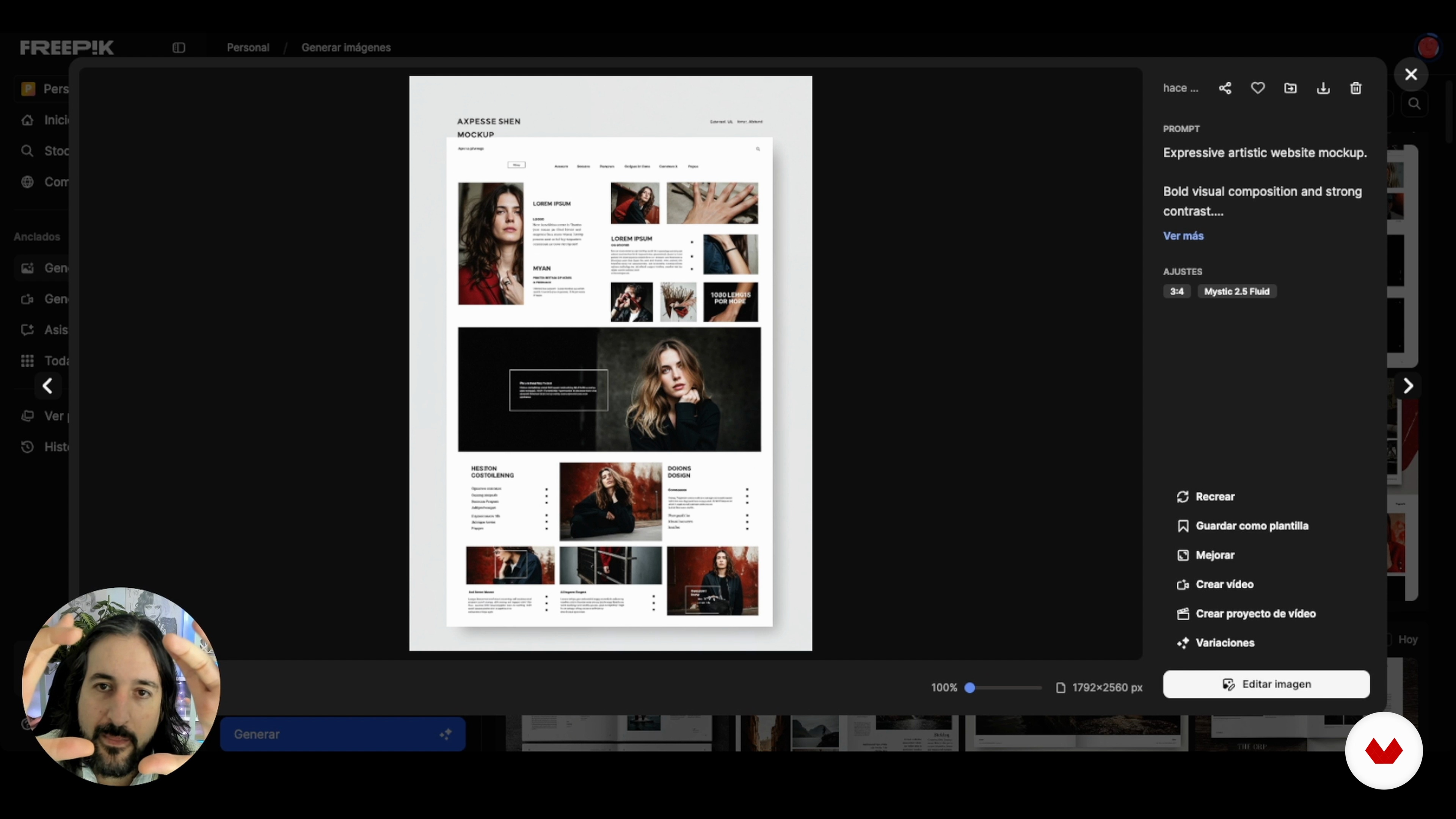Click the generated website mockup image
The width and height of the screenshot is (1456, 819).
coord(610,363)
